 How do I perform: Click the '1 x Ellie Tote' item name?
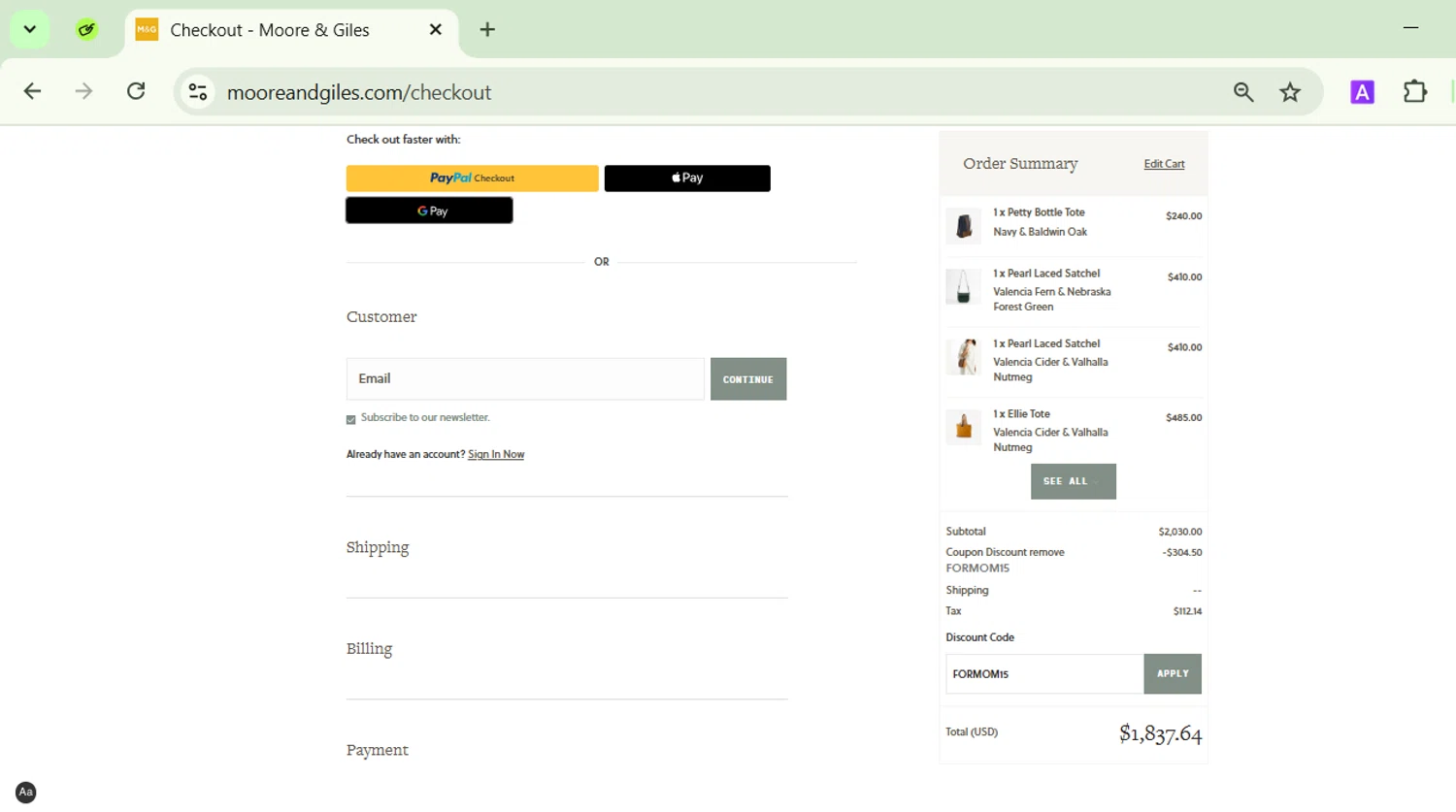click(x=1021, y=414)
